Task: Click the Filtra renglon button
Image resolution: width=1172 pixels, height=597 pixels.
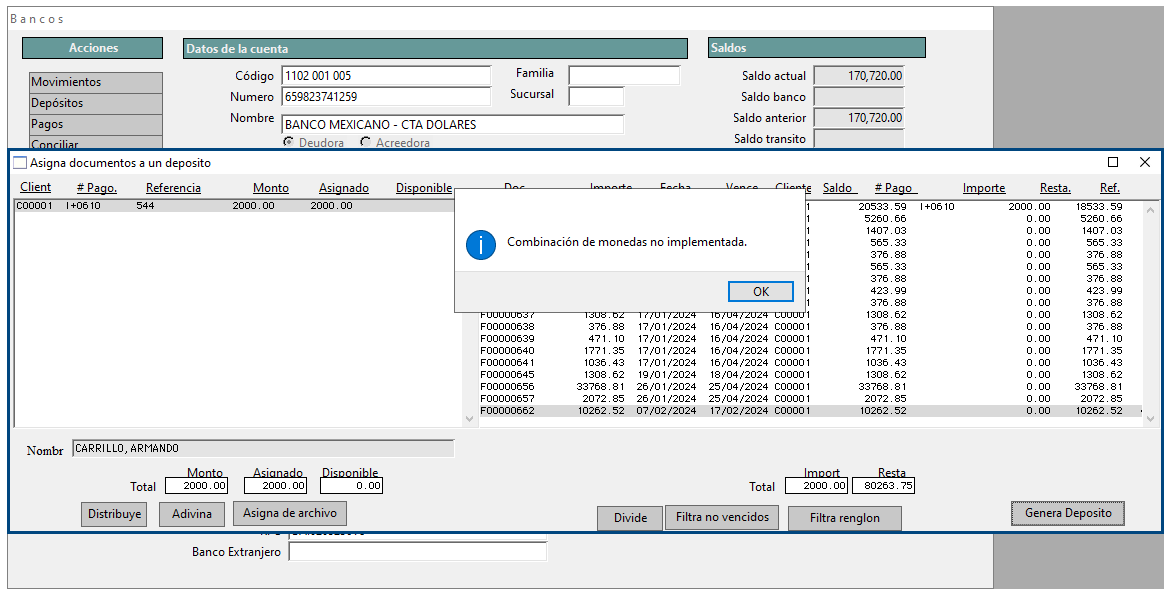Action: (x=845, y=518)
